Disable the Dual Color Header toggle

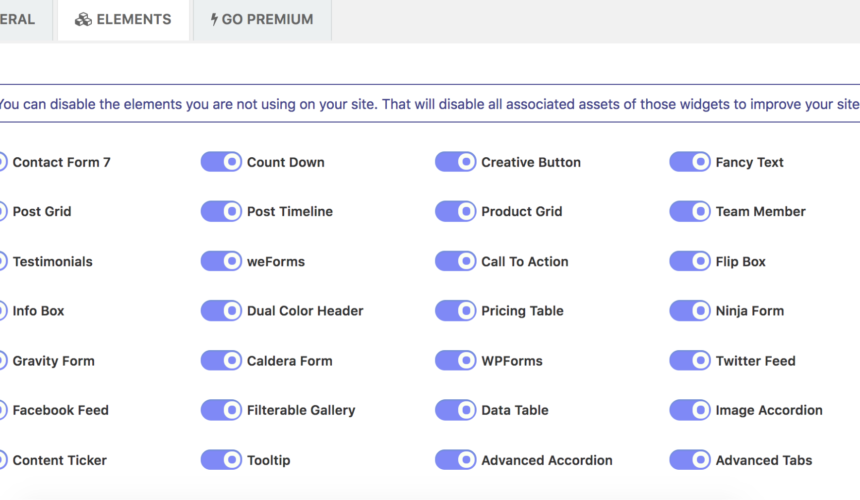pos(221,310)
